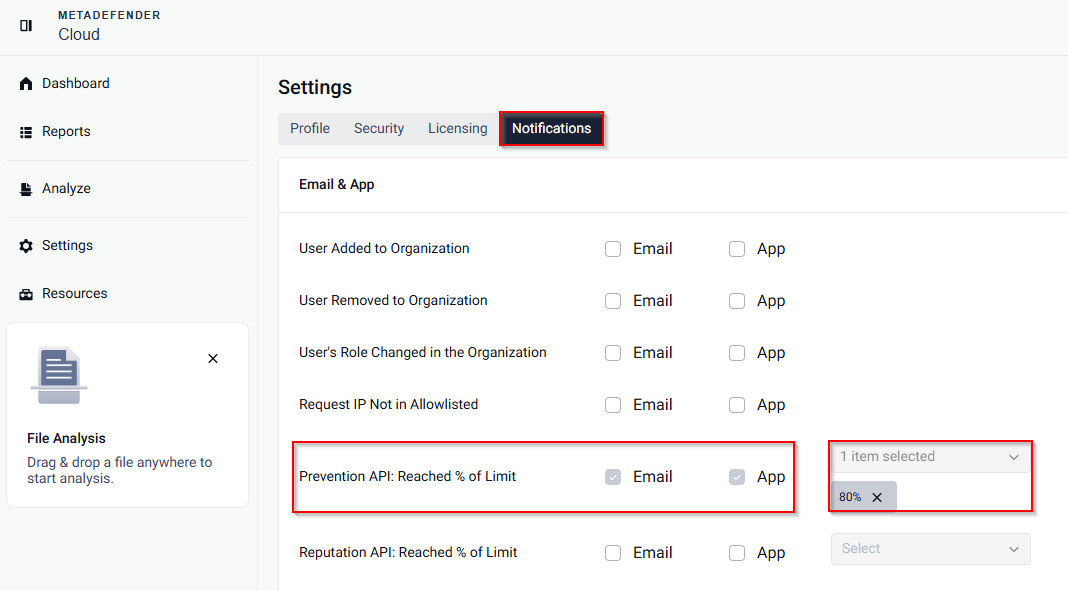Uncheck Email for Prevention API limit

coord(613,477)
